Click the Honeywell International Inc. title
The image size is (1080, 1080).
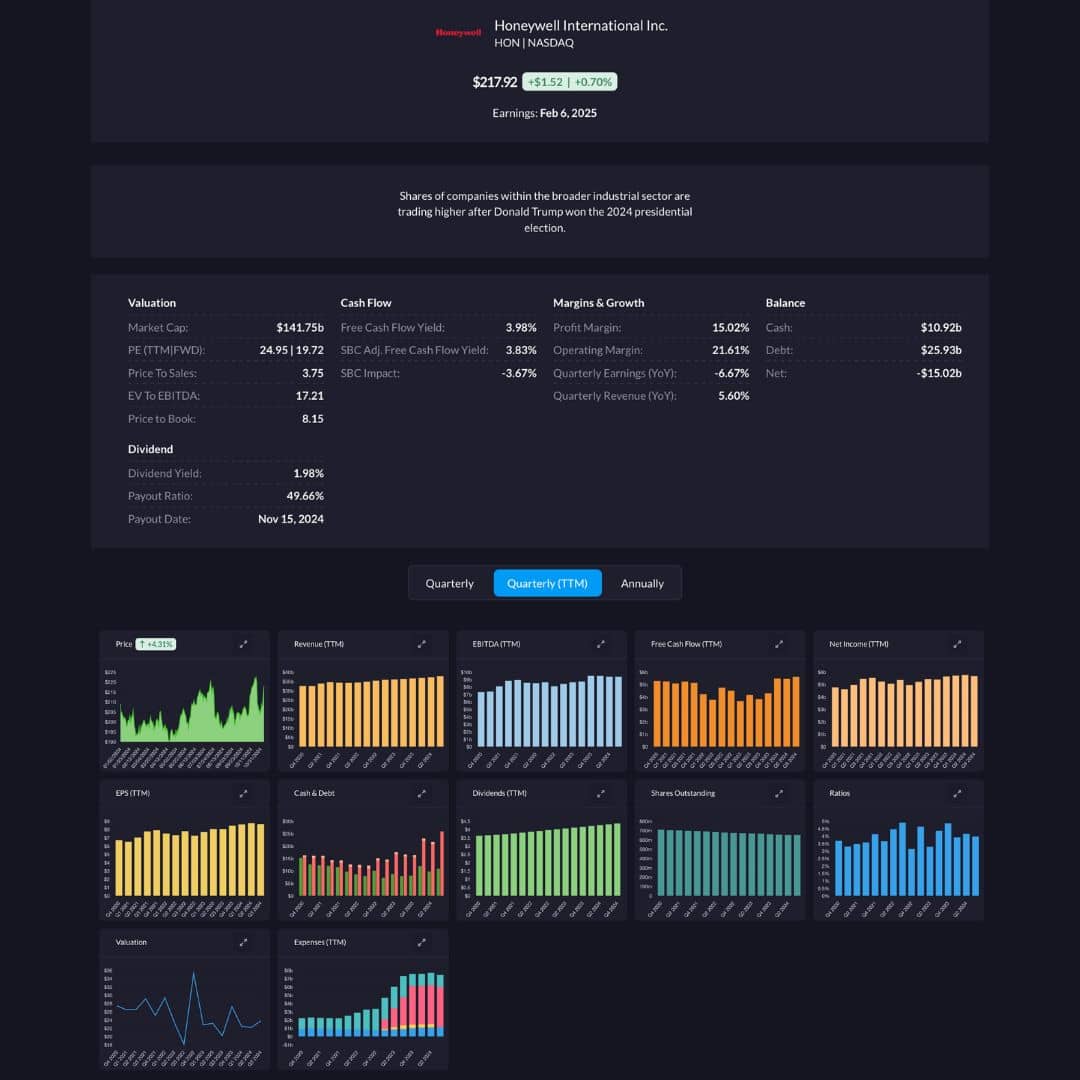(x=581, y=25)
